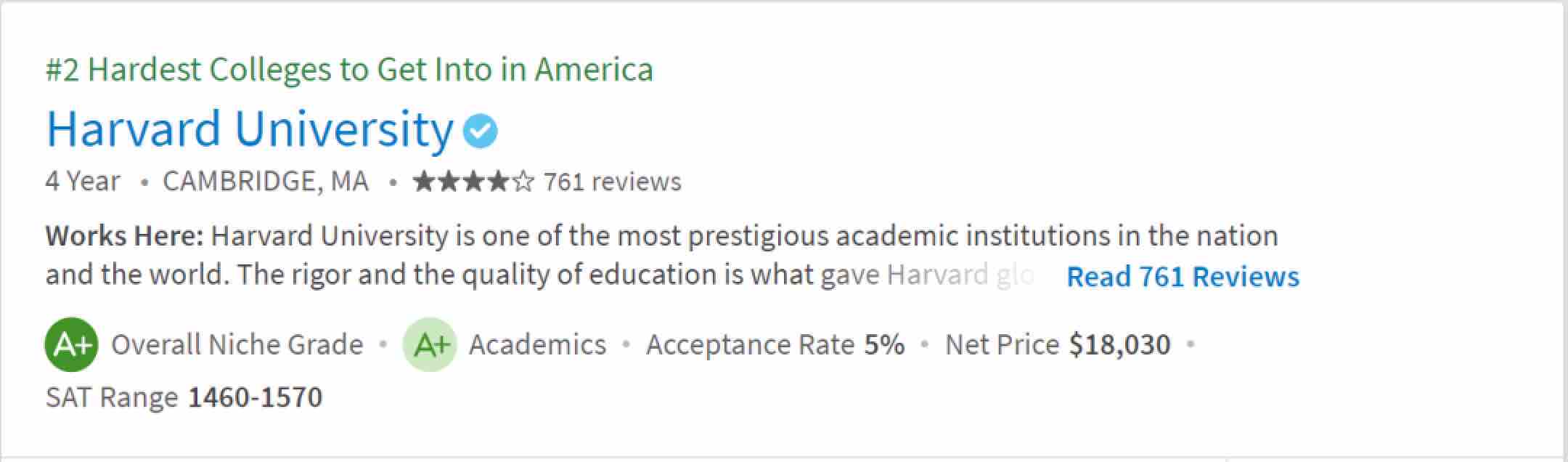This screenshot has height=462, width=1568.
Task: Click the Academics label text
Action: 537,344
